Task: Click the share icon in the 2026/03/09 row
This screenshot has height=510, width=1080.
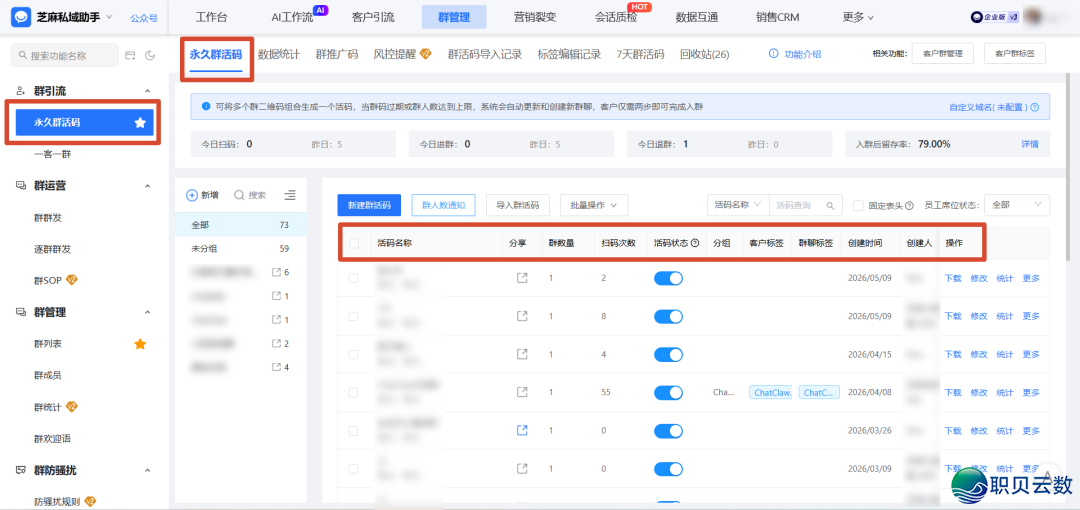Action: 522,468
